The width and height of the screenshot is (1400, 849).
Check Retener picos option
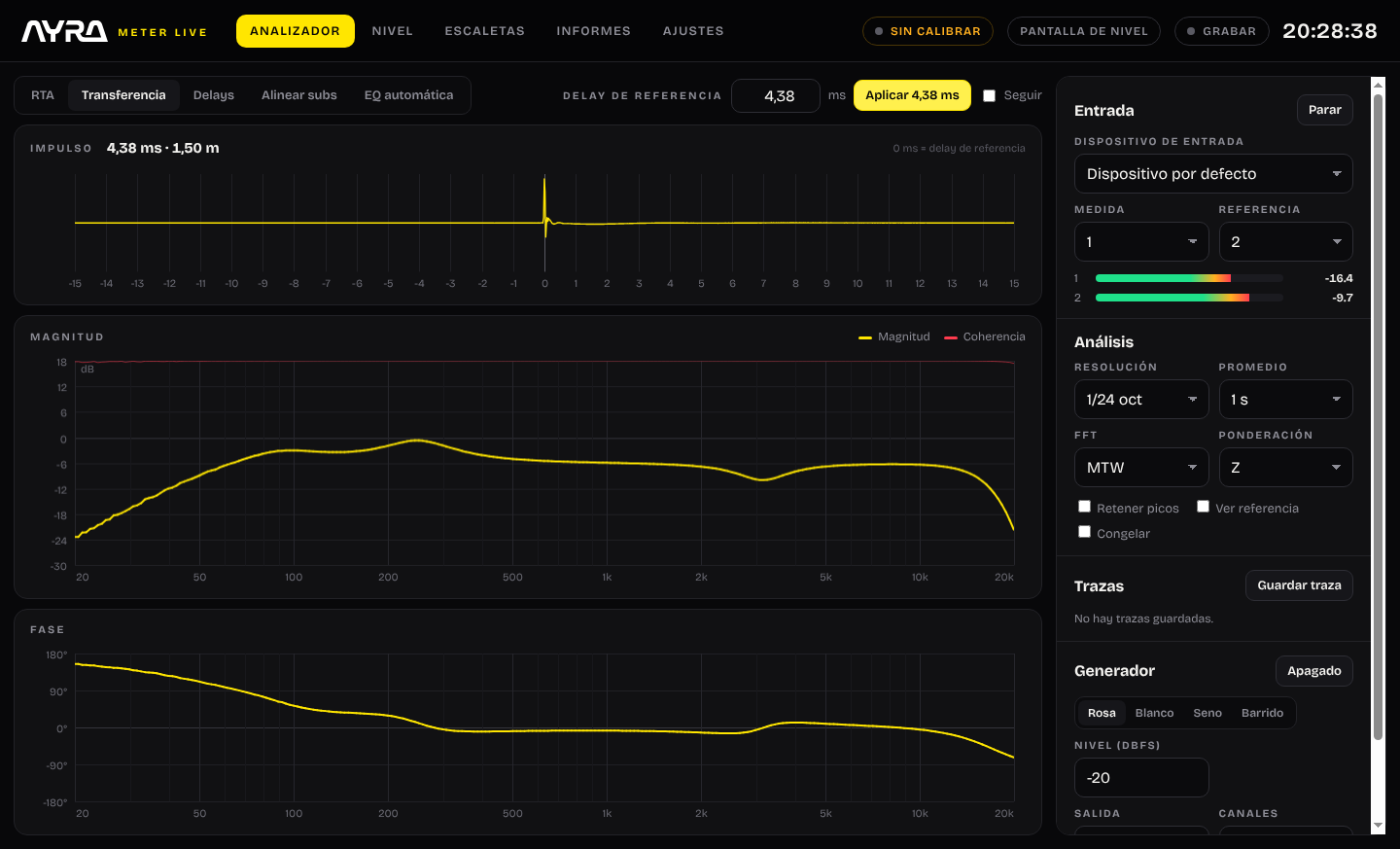point(1084,507)
